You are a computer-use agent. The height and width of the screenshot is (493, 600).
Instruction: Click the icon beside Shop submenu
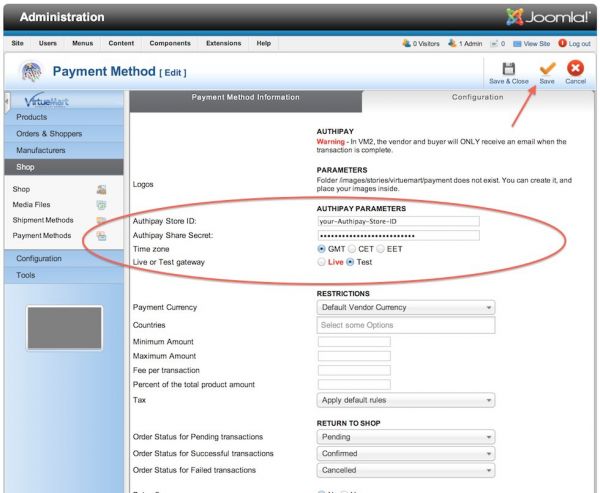point(101,189)
